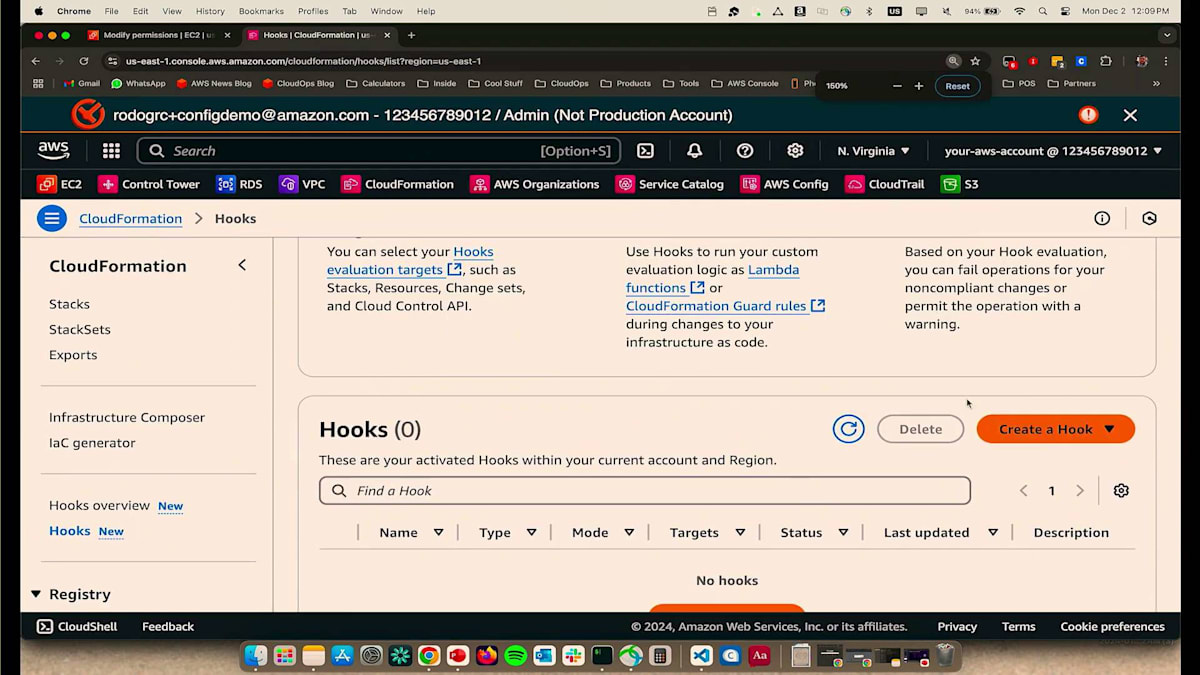
Task: Reload the page in Chrome
Action: pos(84,61)
